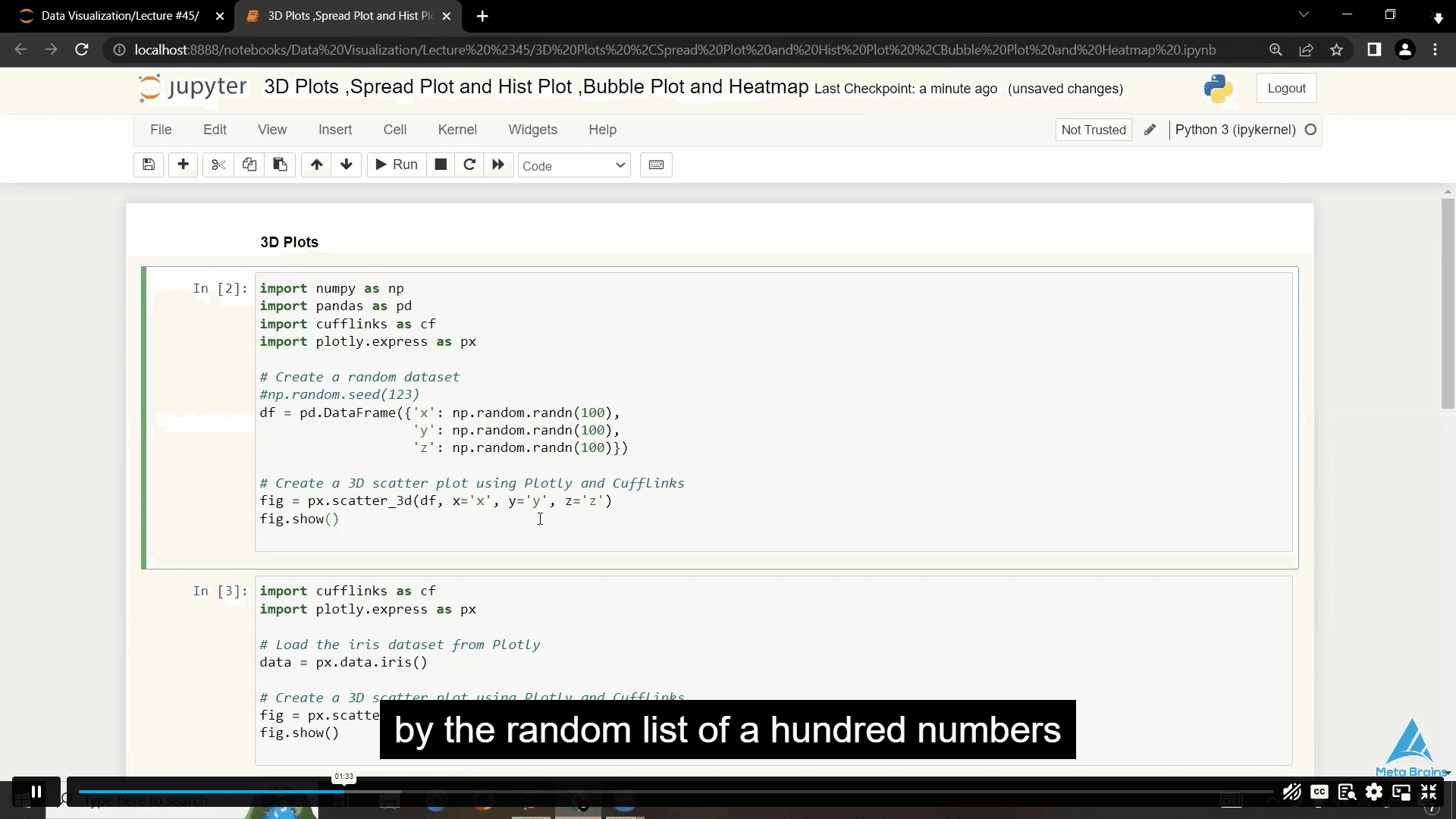Cut the selected cell with scissors icon

218,165
